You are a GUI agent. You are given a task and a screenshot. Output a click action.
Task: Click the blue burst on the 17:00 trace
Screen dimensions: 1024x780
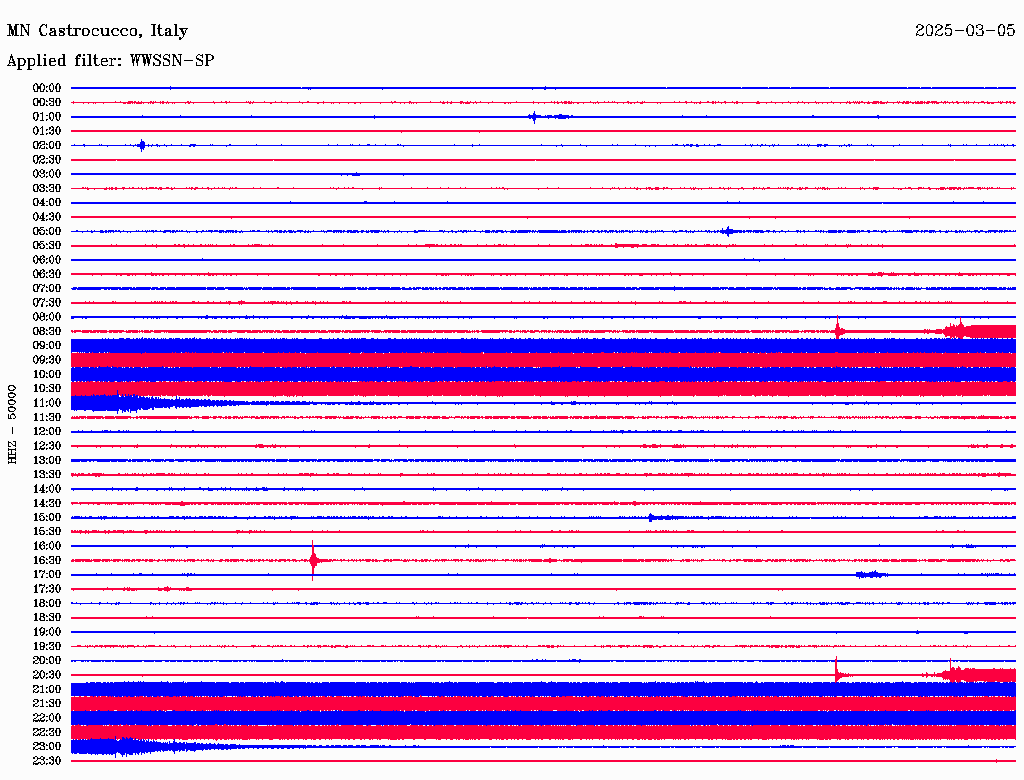pos(871,575)
